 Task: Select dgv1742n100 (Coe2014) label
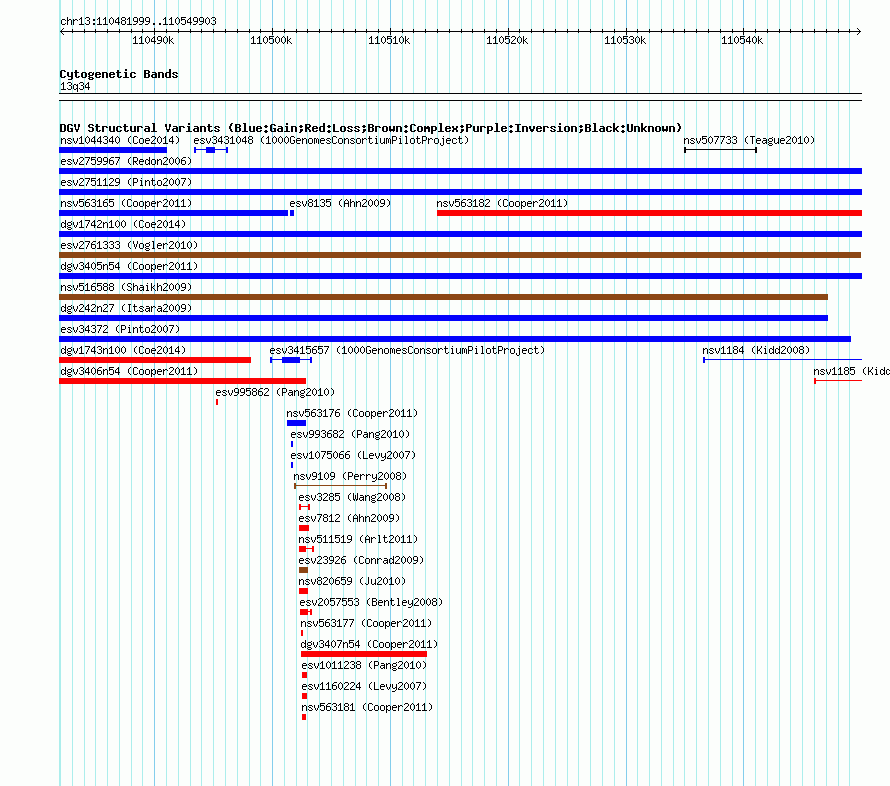[123, 224]
